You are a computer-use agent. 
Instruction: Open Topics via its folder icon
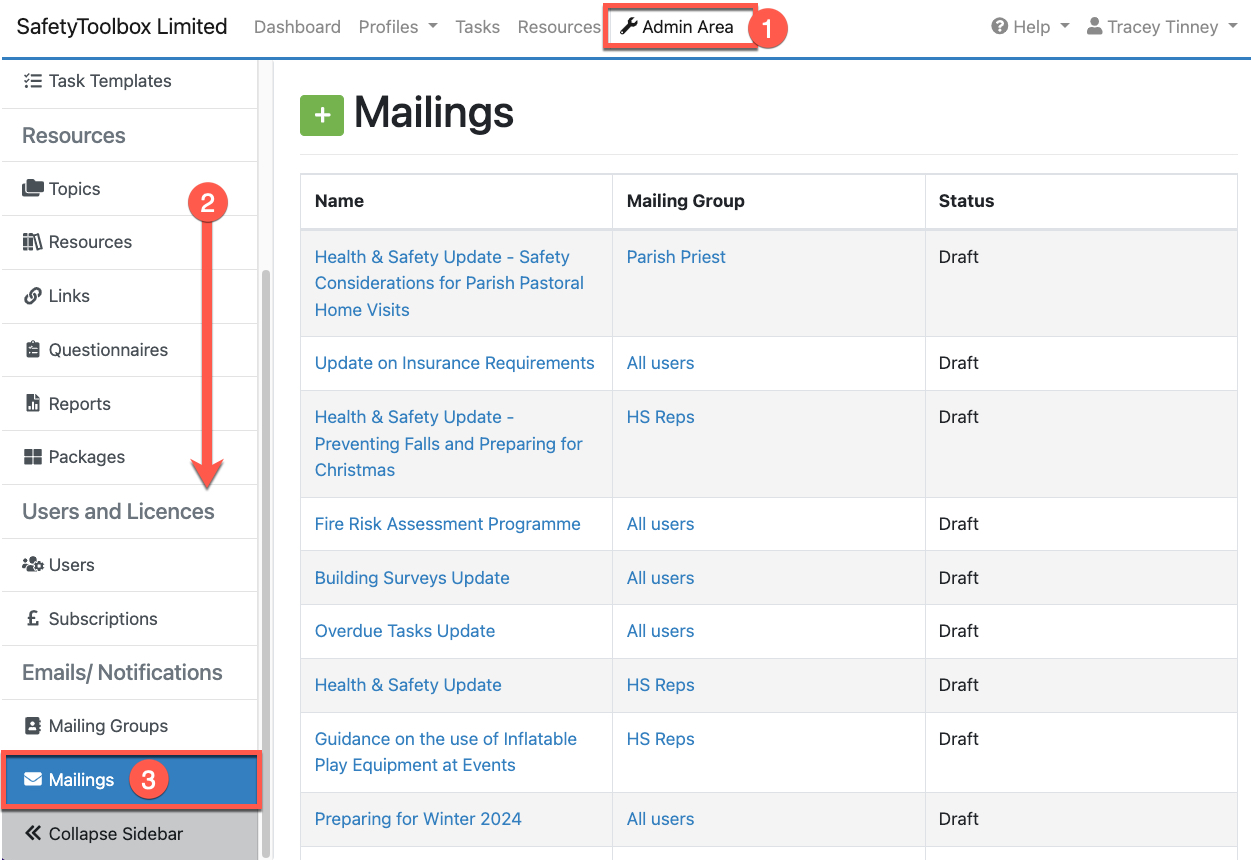pyautogui.click(x=33, y=189)
